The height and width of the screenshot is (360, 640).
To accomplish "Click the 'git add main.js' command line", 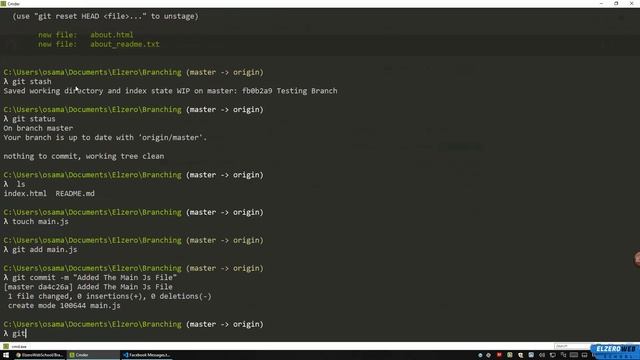I will [40, 249].
